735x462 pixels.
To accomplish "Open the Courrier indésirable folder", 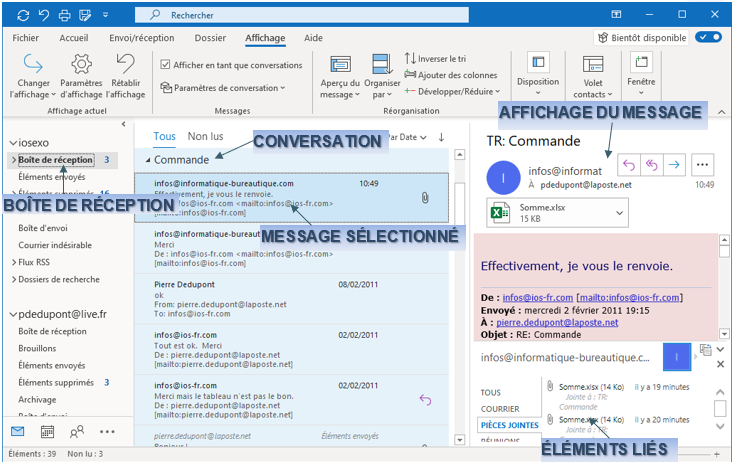I will coord(55,245).
